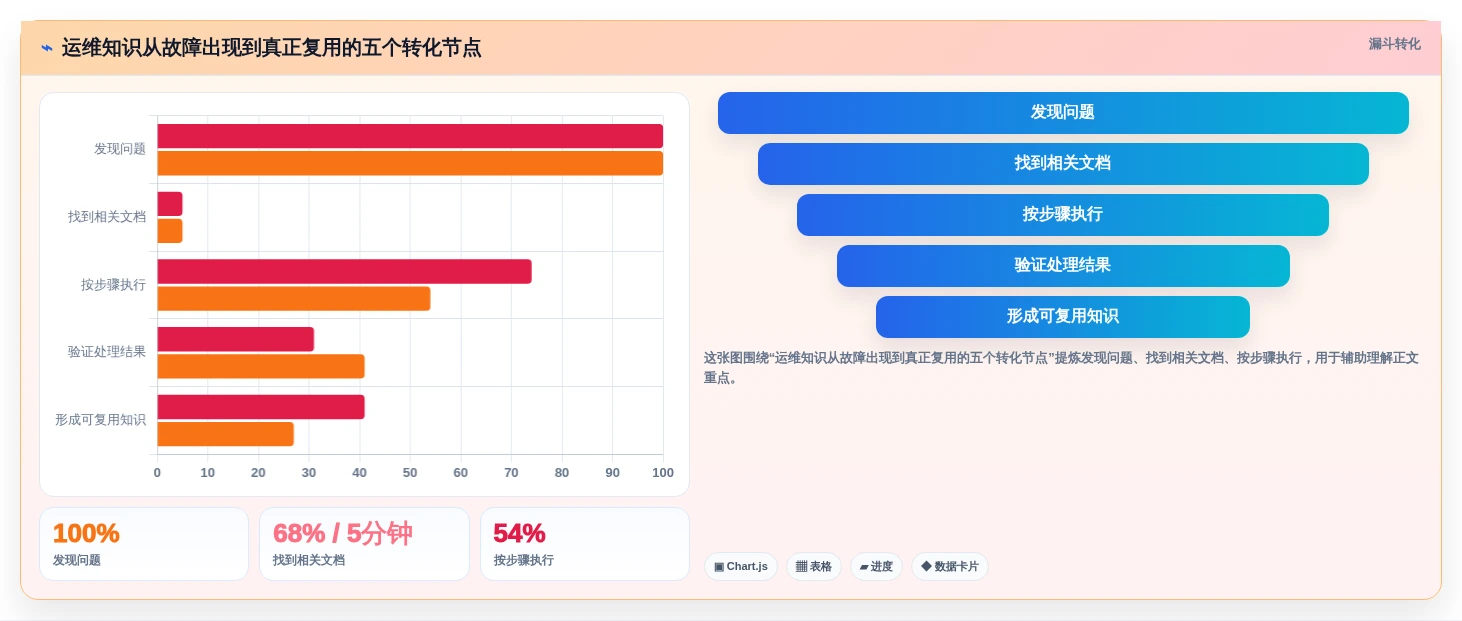Click the 0 tick on the x-axis

(157, 473)
